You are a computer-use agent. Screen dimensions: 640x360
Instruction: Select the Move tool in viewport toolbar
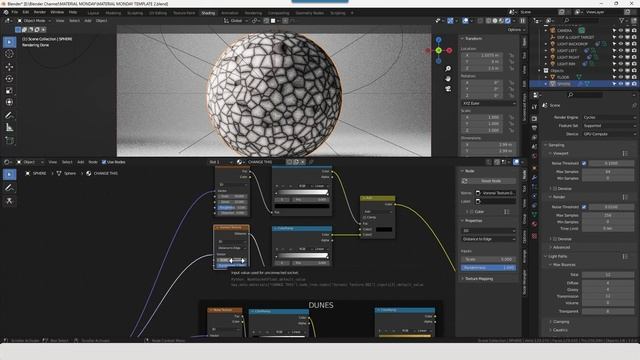[9, 67]
